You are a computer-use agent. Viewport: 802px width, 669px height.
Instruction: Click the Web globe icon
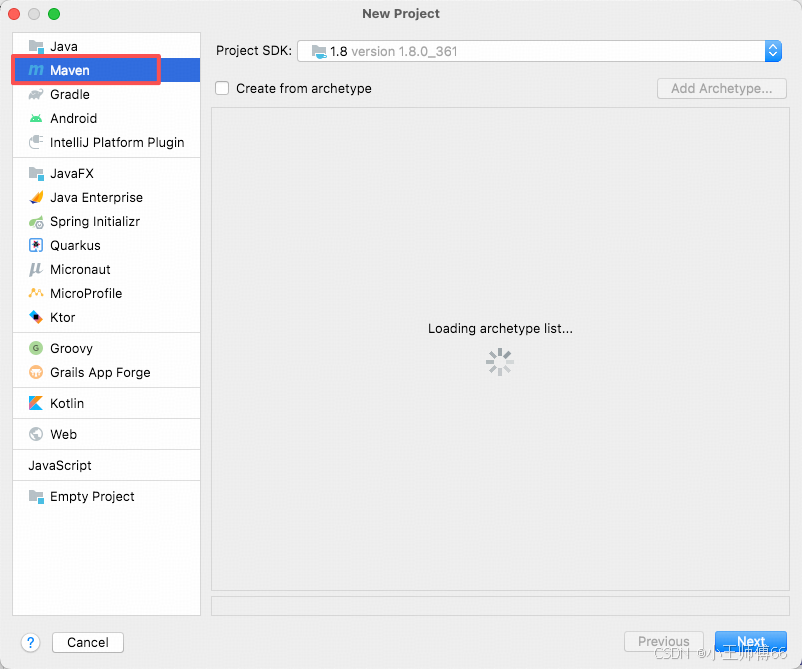tap(36, 434)
